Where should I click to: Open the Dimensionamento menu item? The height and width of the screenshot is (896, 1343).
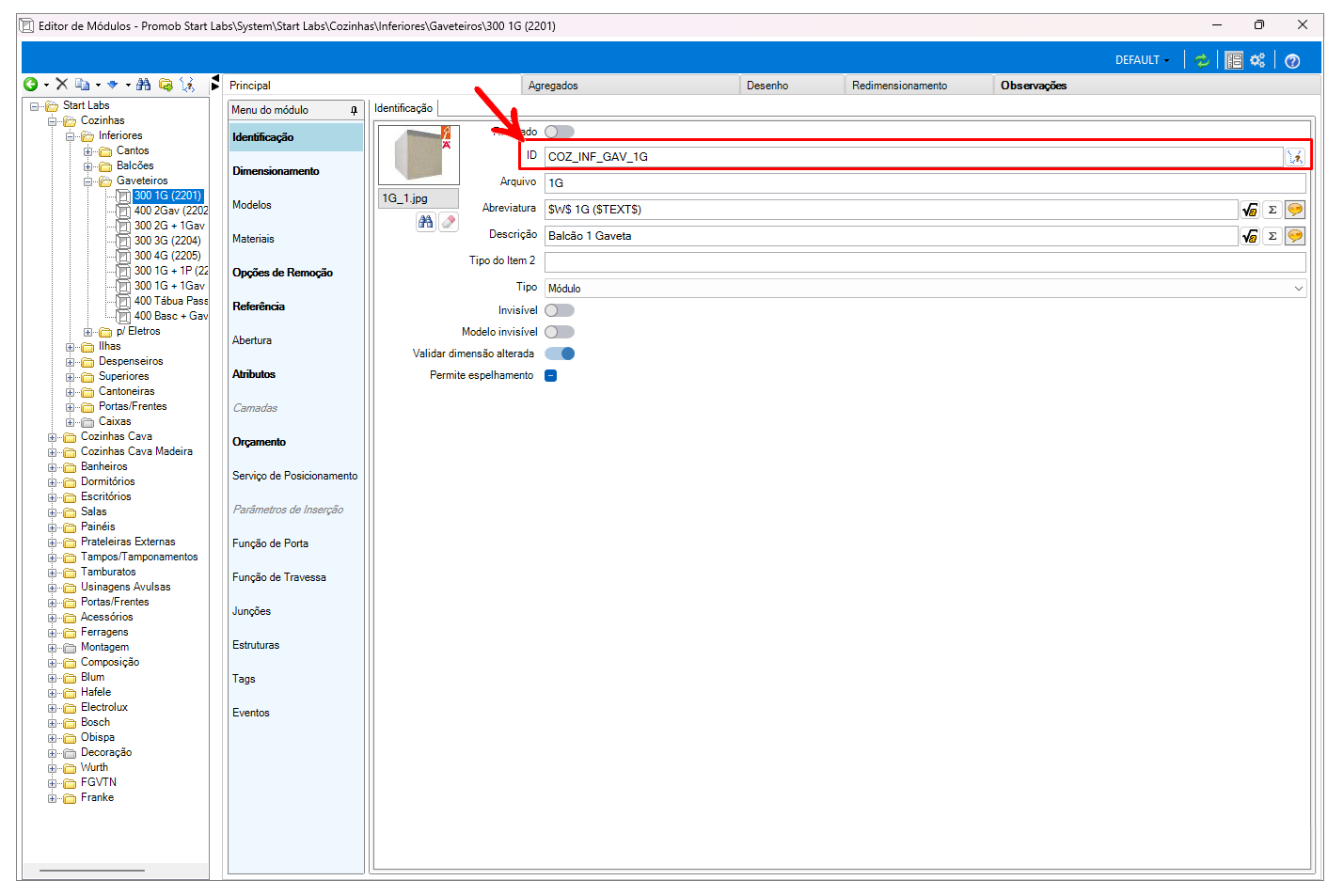pyautogui.click(x=276, y=171)
